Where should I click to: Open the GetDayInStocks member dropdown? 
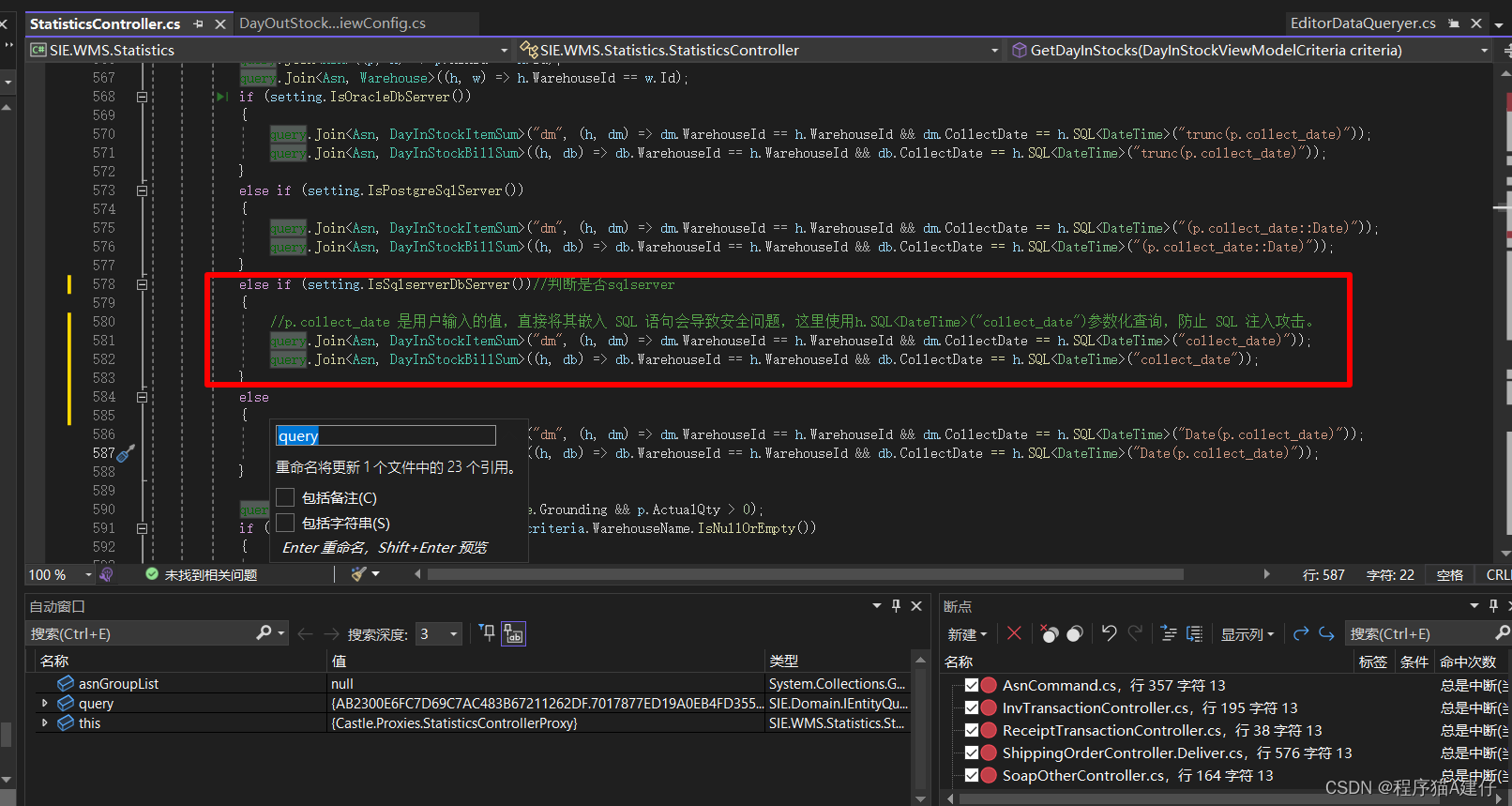(1484, 51)
